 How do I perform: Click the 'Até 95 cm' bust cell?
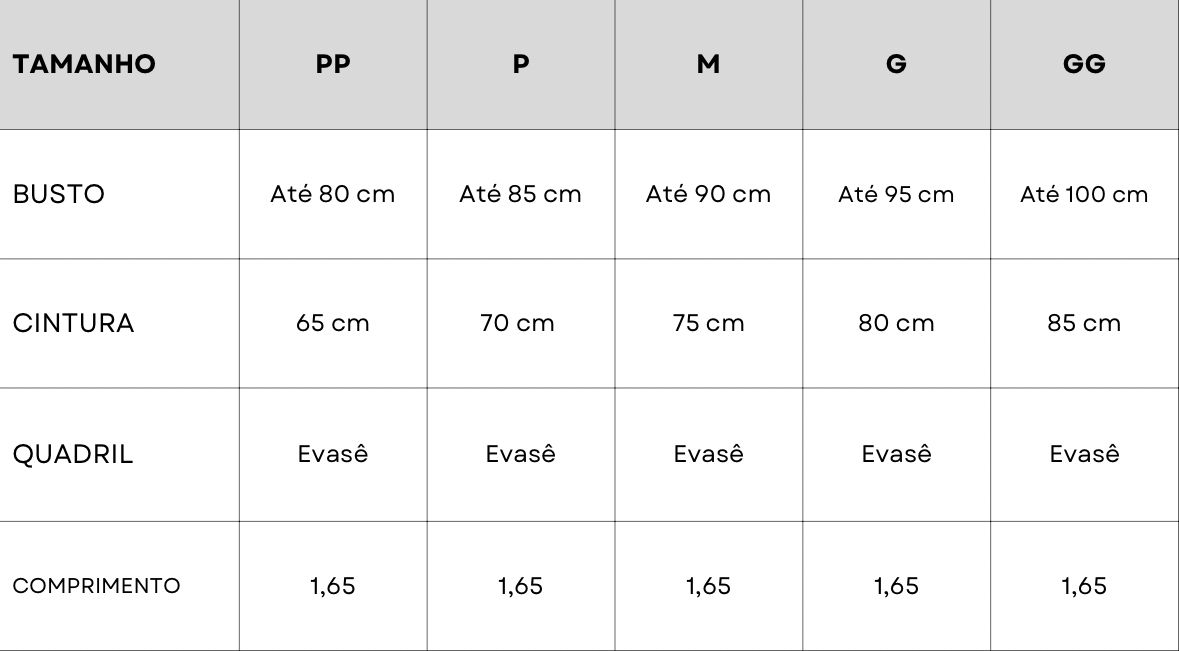(x=896, y=194)
